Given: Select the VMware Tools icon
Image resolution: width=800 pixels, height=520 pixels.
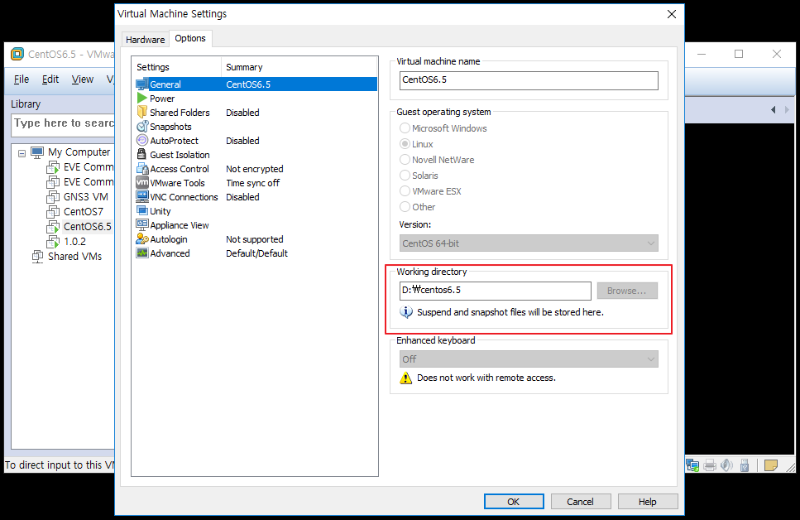Looking at the screenshot, I should (142, 182).
